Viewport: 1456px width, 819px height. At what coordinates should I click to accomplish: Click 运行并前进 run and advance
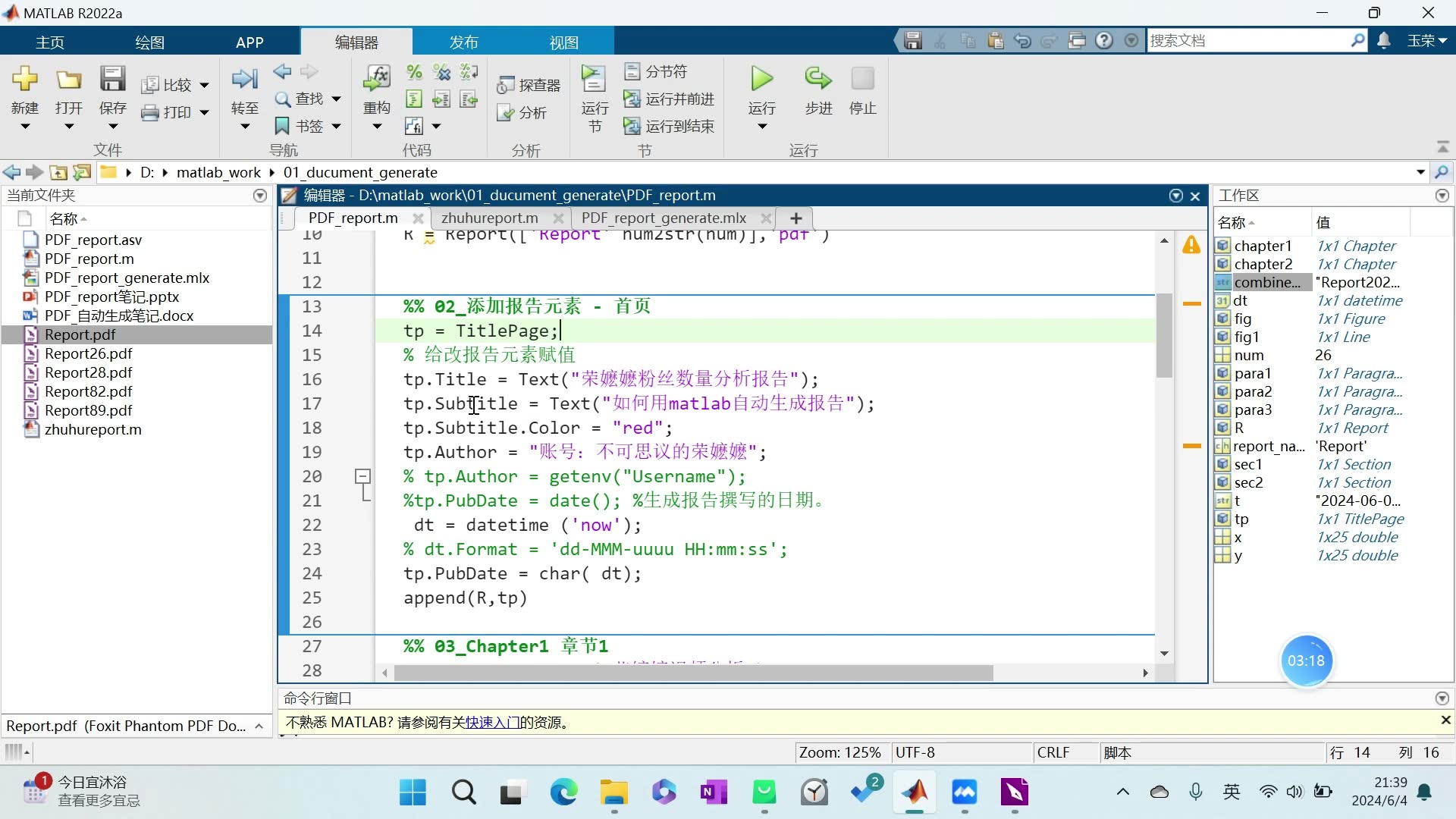pos(669,99)
